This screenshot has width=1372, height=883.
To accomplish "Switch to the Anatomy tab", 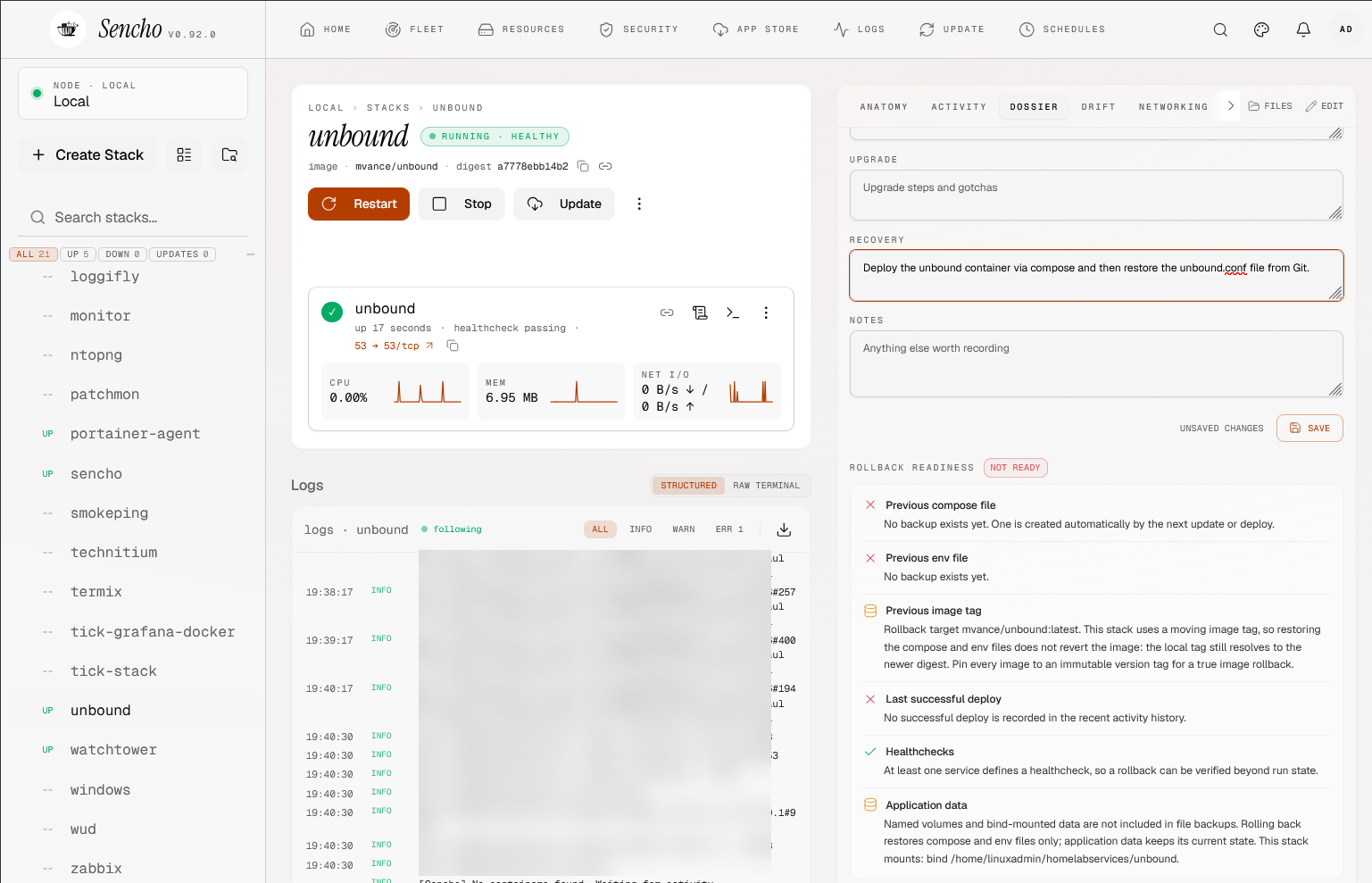I will (x=884, y=107).
